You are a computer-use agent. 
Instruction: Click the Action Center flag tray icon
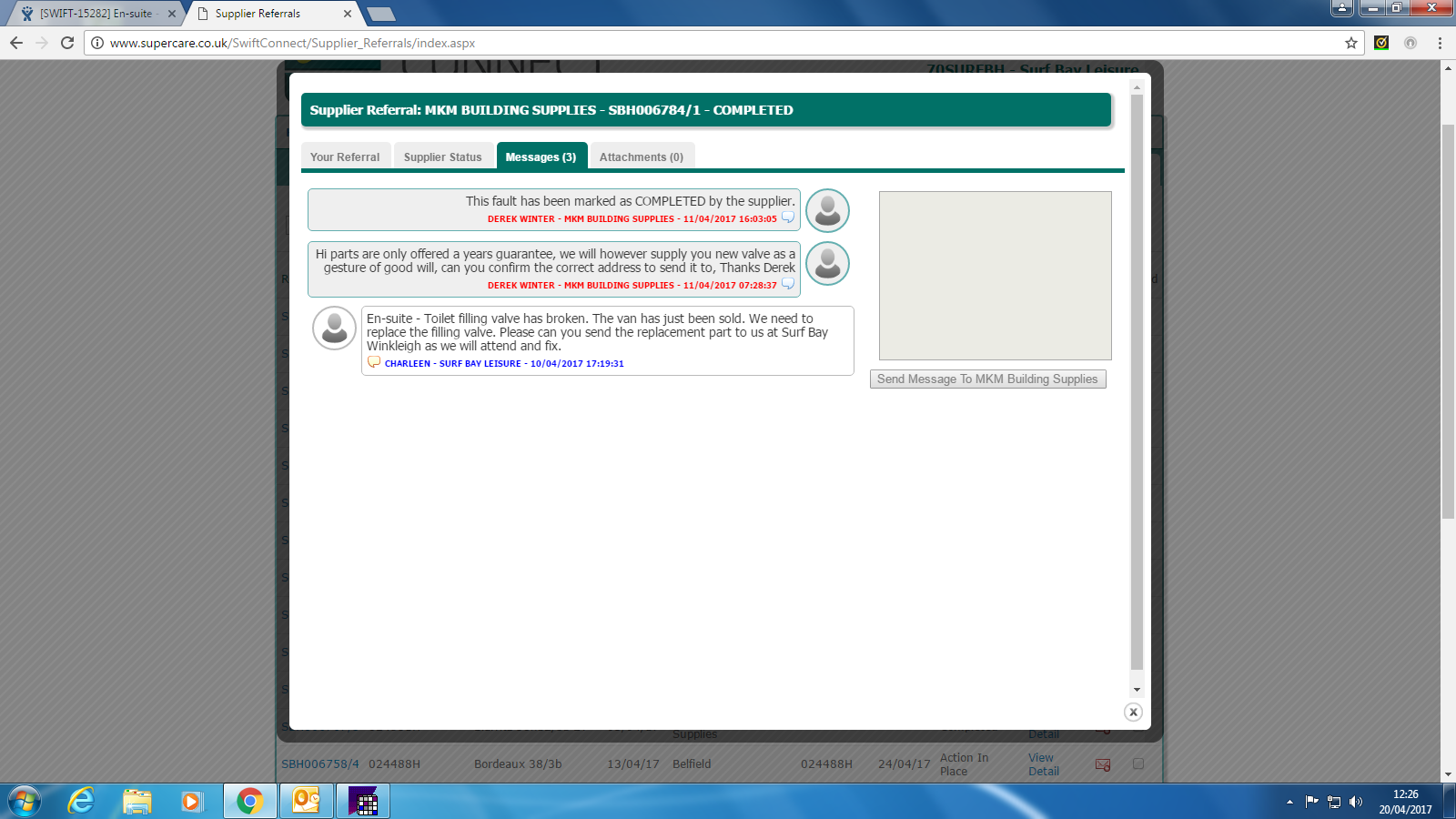(x=1311, y=802)
